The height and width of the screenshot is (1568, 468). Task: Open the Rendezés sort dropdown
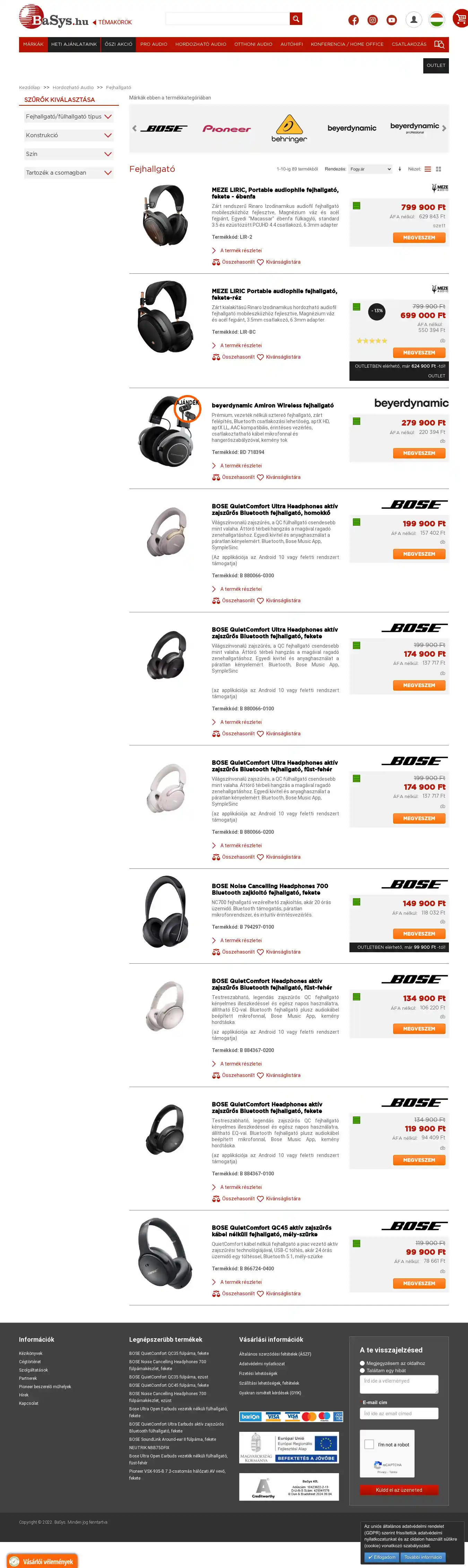(371, 169)
